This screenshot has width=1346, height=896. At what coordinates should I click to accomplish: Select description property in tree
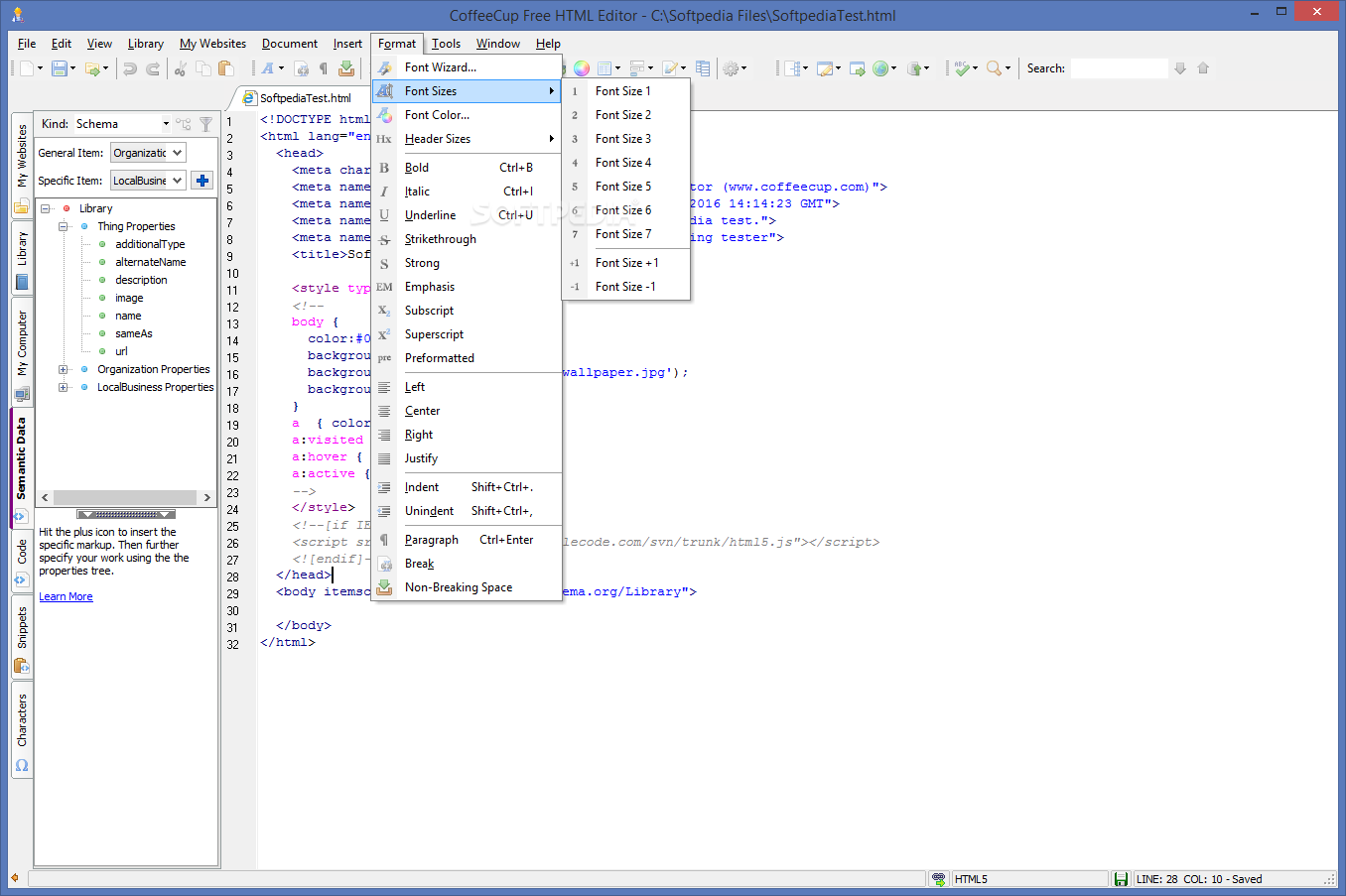click(141, 280)
